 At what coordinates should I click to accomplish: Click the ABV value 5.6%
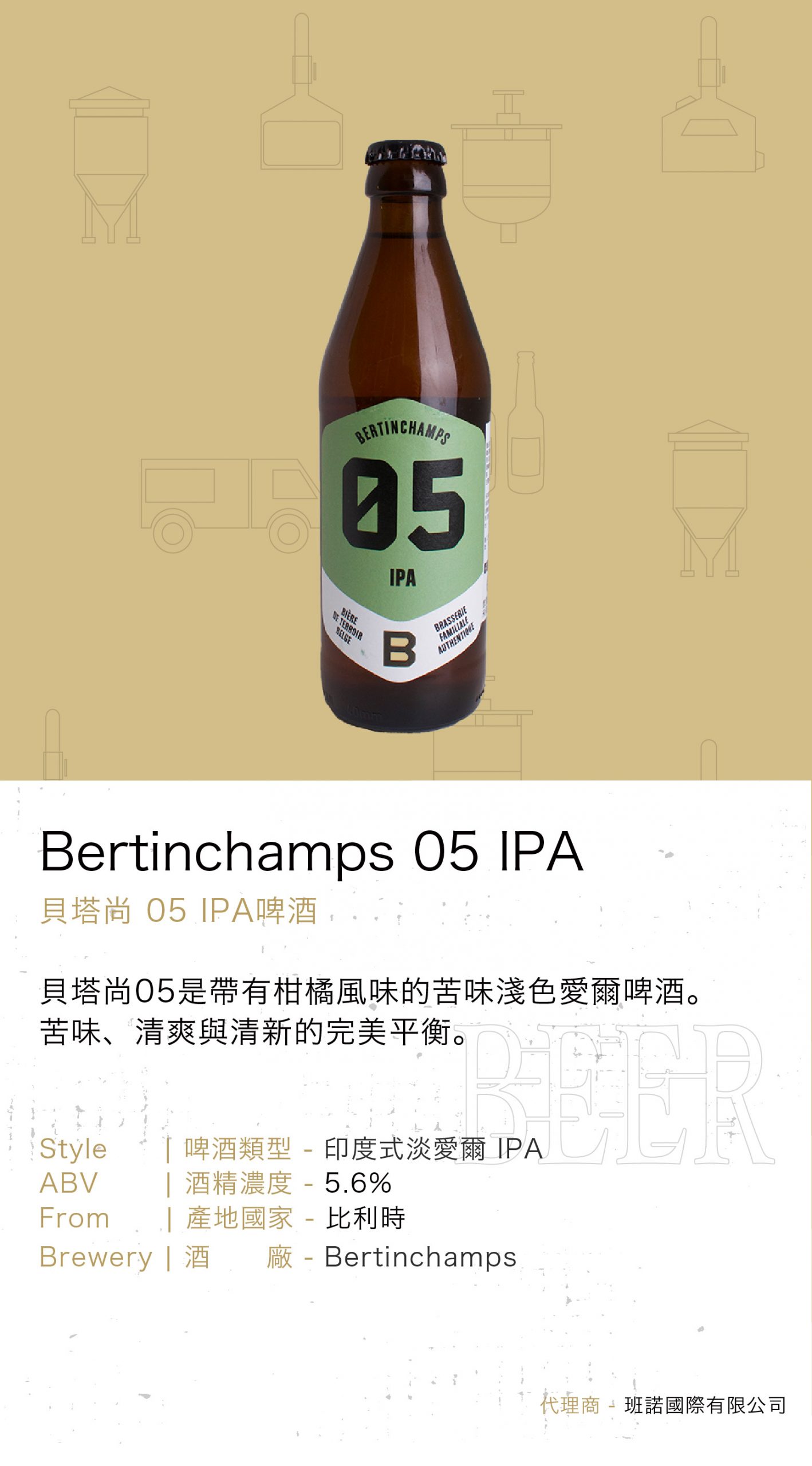358,1183
